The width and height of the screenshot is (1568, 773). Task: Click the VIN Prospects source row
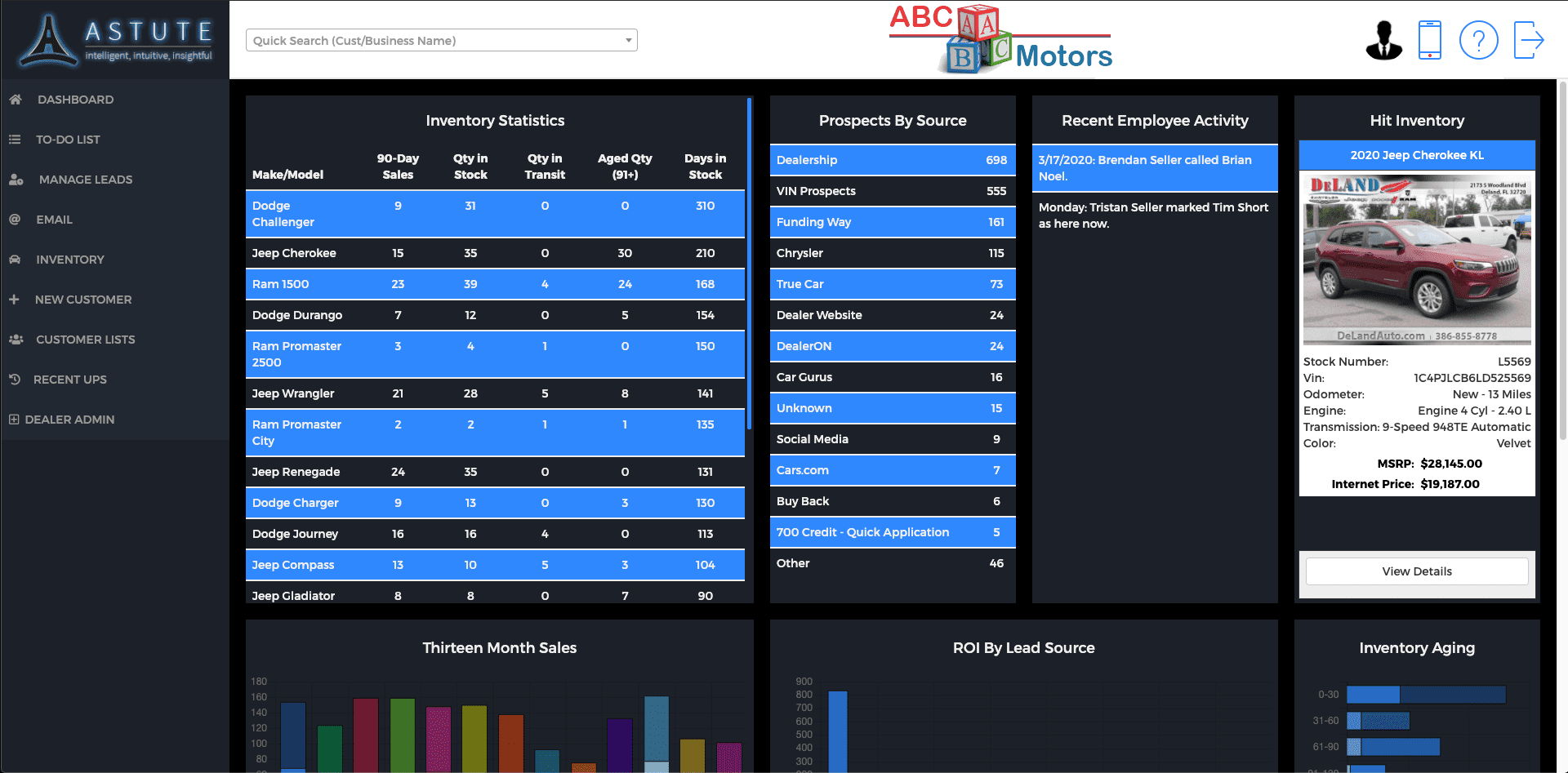(893, 191)
